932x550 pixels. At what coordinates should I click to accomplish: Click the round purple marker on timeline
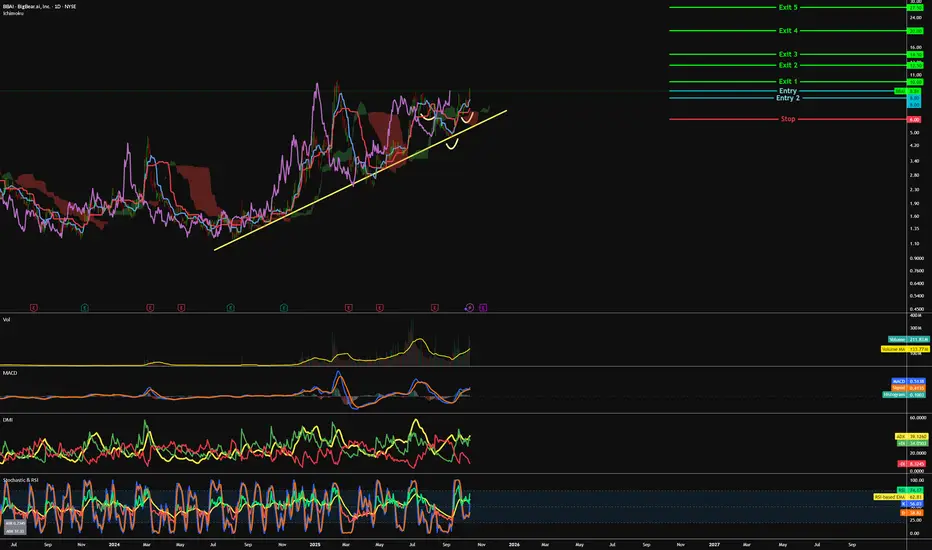pyautogui.click(x=469, y=307)
